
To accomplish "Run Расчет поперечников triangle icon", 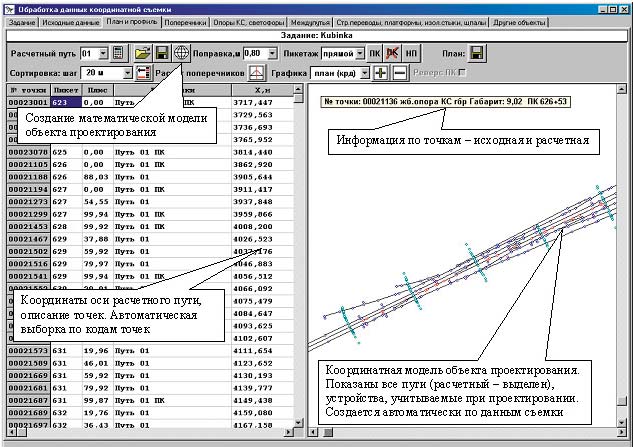I will (x=256, y=73).
